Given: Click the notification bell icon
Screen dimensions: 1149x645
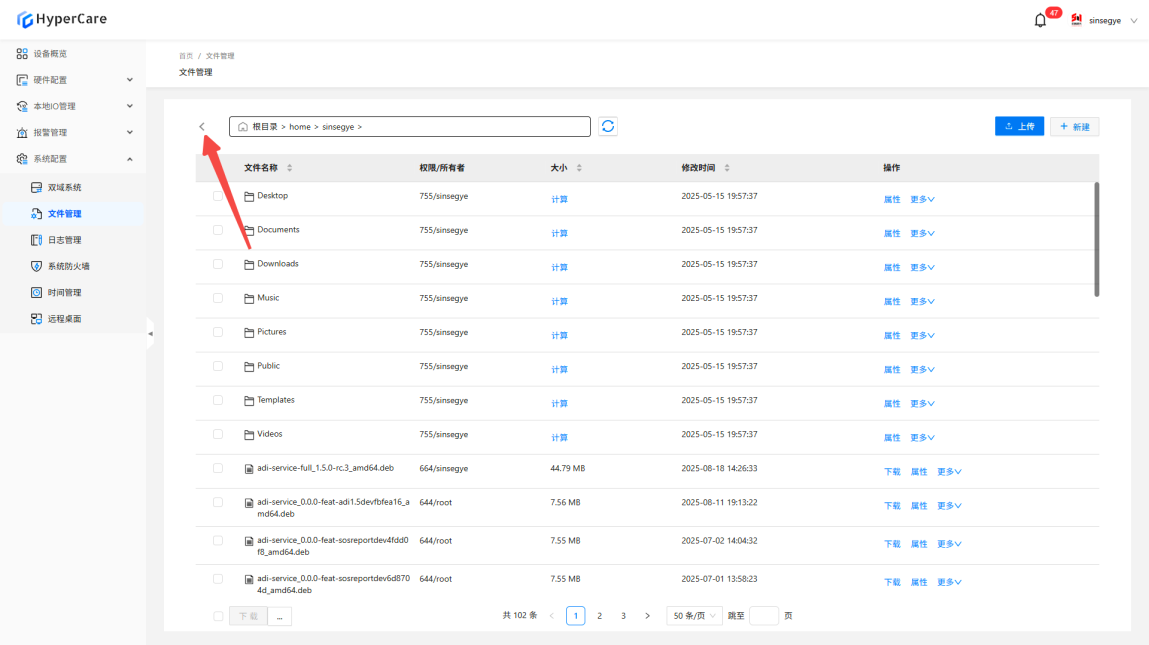Looking at the screenshot, I should pos(1040,20).
